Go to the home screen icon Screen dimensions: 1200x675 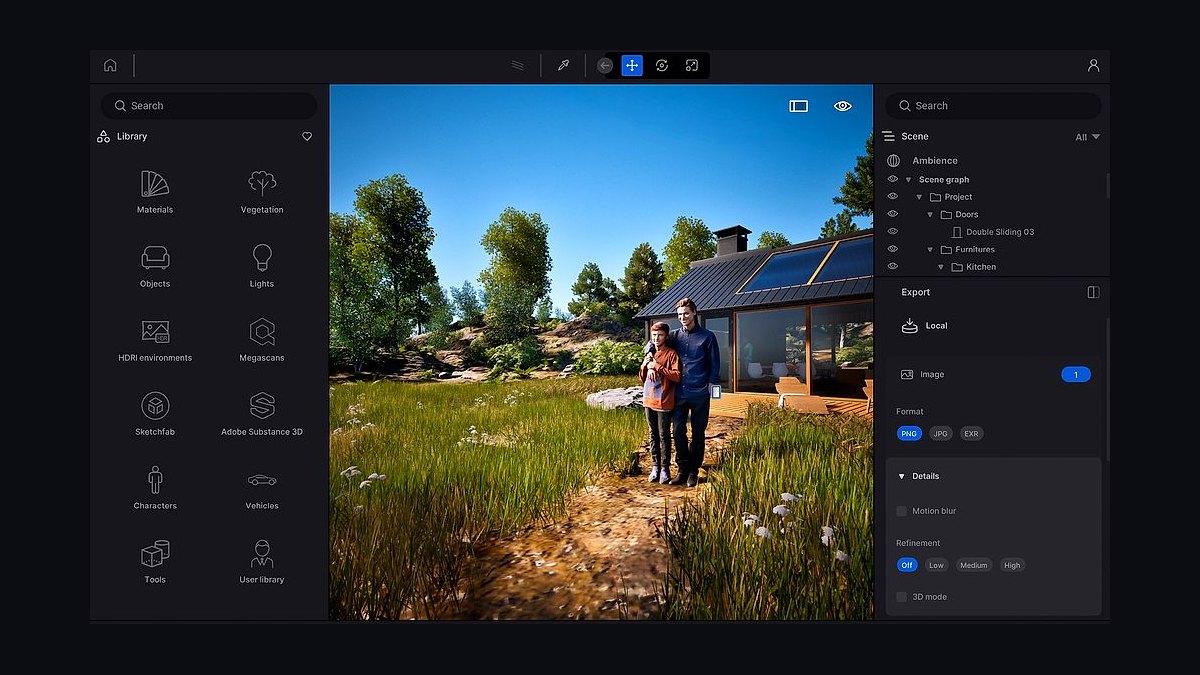[x=110, y=65]
